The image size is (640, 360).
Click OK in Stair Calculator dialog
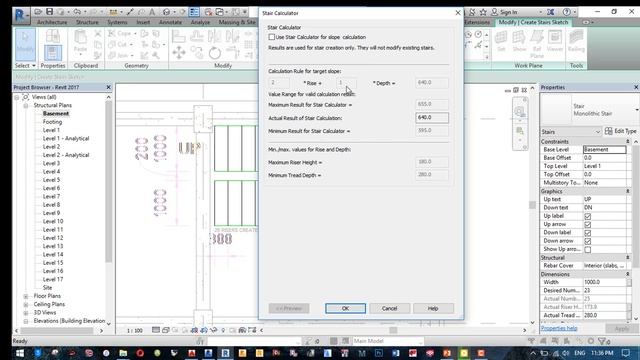point(345,308)
